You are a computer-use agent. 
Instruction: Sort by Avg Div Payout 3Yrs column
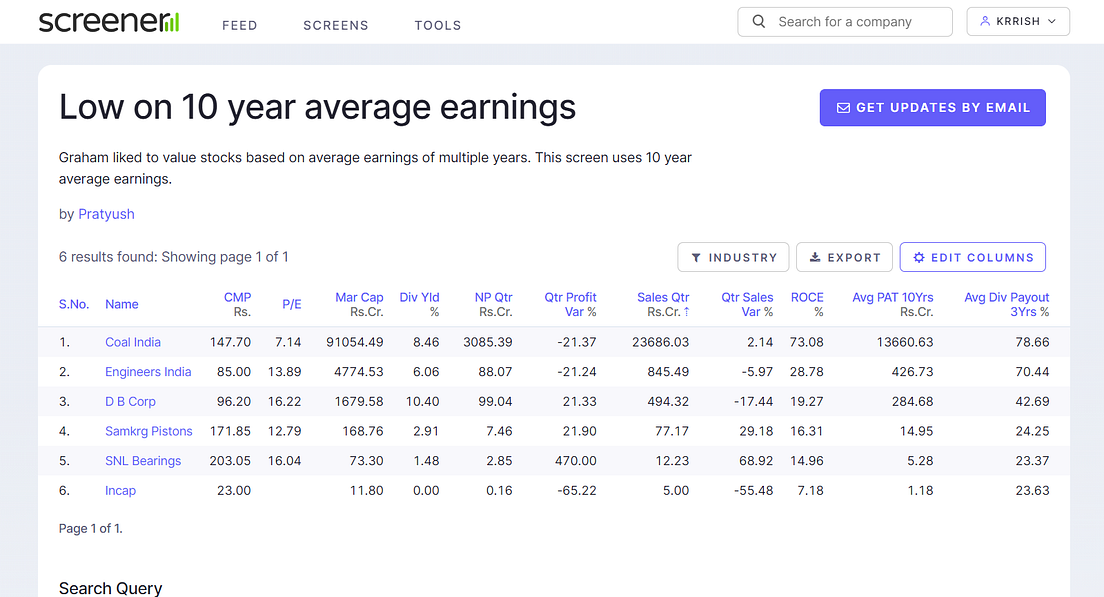(x=1007, y=304)
